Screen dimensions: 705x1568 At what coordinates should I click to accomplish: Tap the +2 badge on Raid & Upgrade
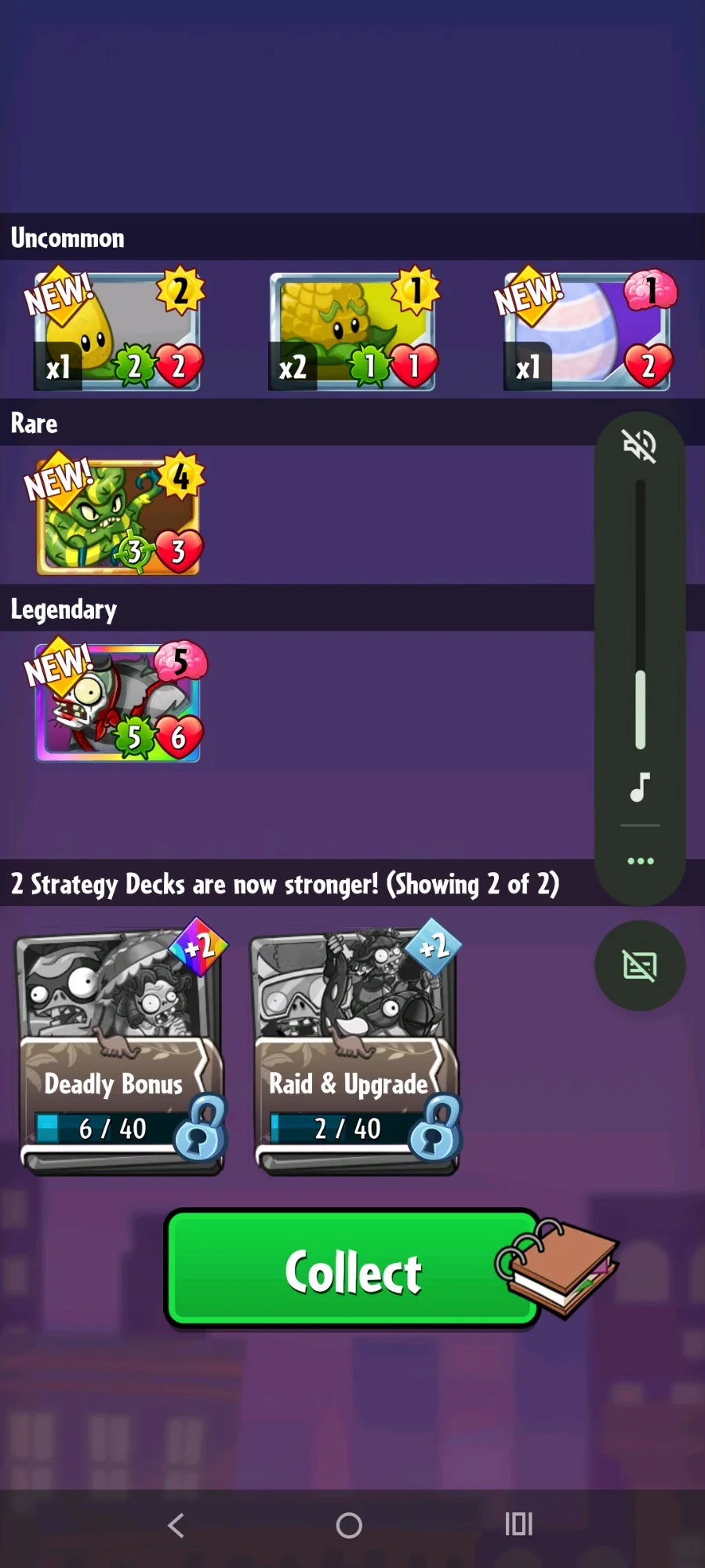[433, 948]
